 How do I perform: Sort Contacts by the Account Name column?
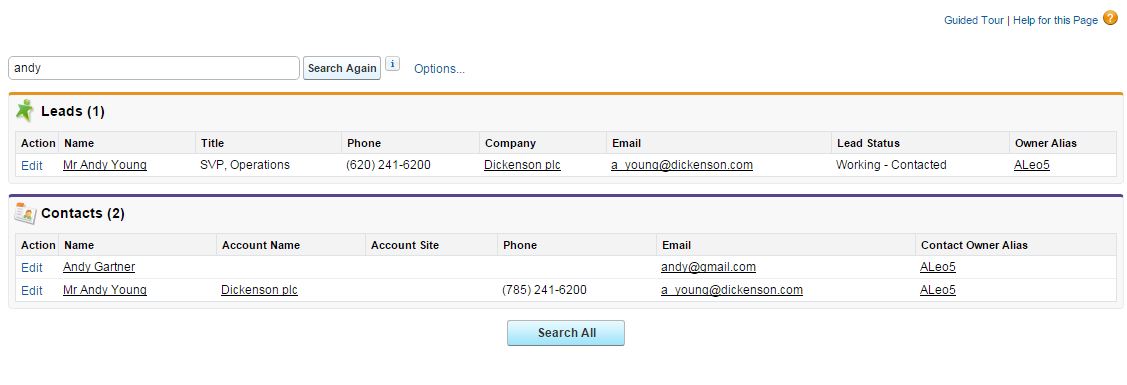pyautogui.click(x=261, y=245)
